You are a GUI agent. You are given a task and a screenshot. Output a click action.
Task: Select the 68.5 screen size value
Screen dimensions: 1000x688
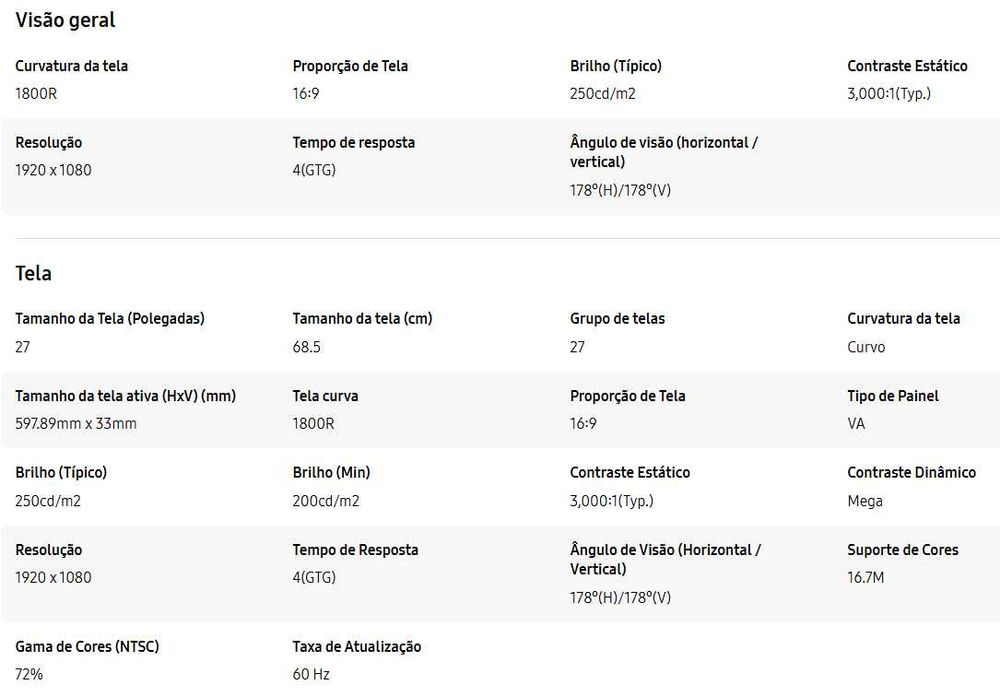307,347
